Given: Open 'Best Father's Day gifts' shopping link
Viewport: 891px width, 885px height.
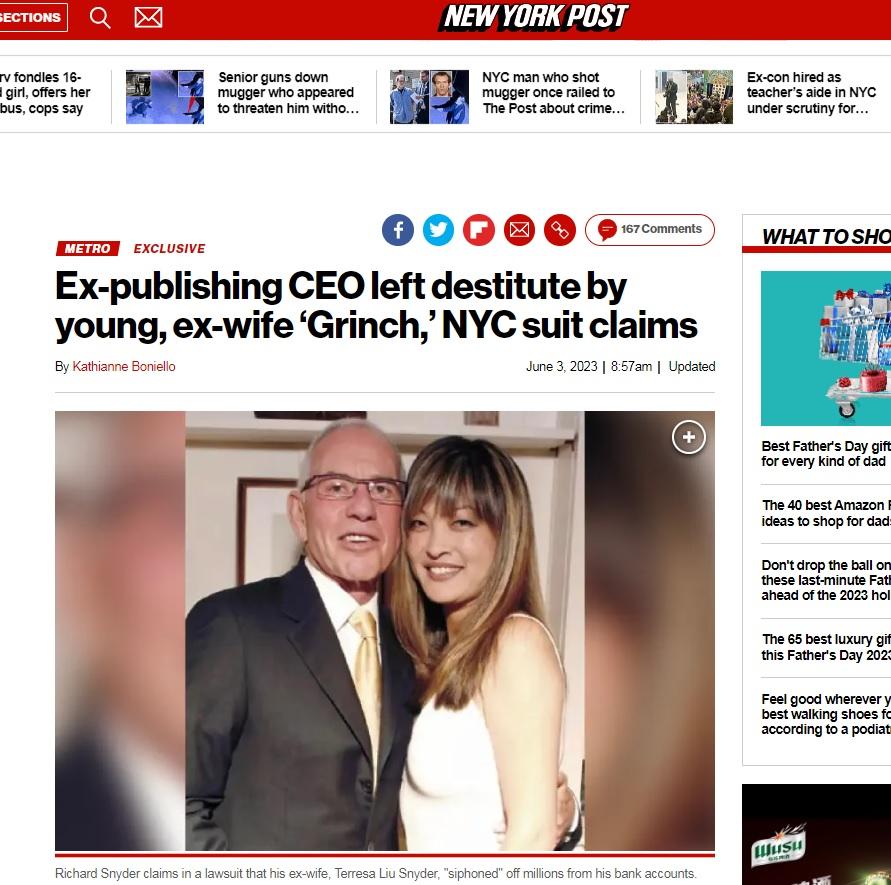Looking at the screenshot, I should coord(826,454).
